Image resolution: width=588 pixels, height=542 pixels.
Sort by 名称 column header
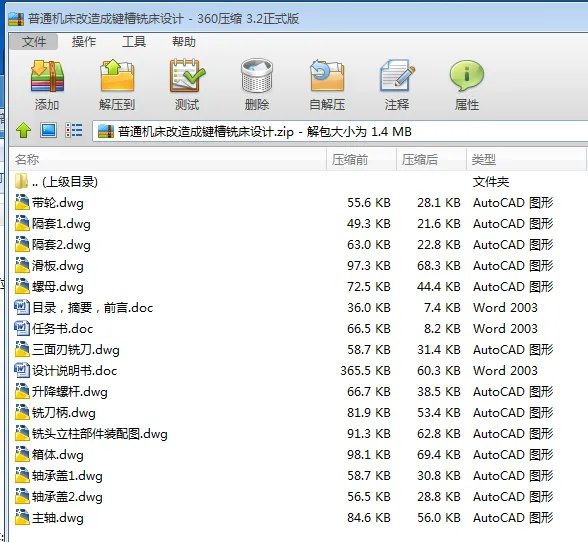pyautogui.click(x=167, y=159)
